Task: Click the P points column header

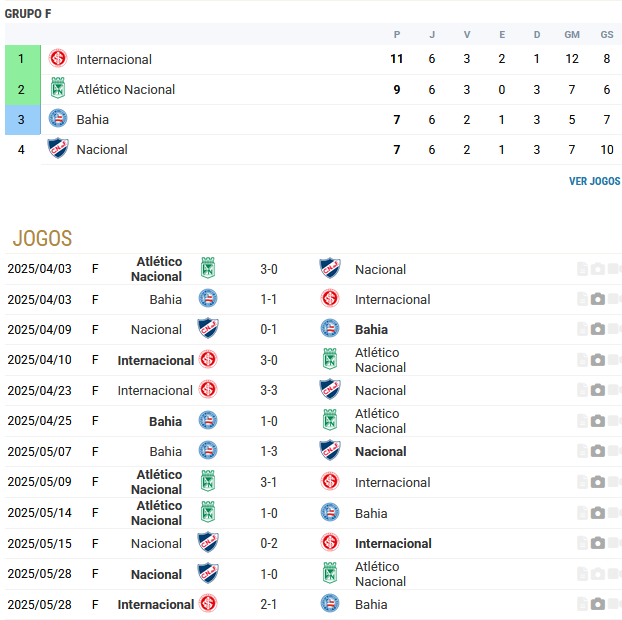Action: [x=397, y=35]
